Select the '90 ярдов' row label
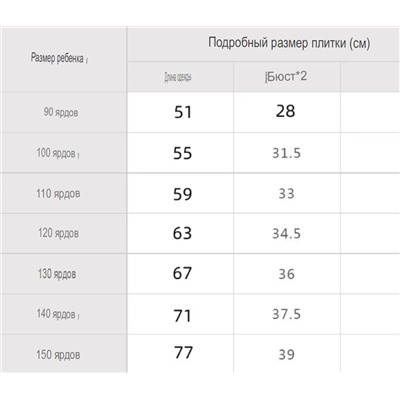The width and height of the screenshot is (400, 400). (61, 112)
